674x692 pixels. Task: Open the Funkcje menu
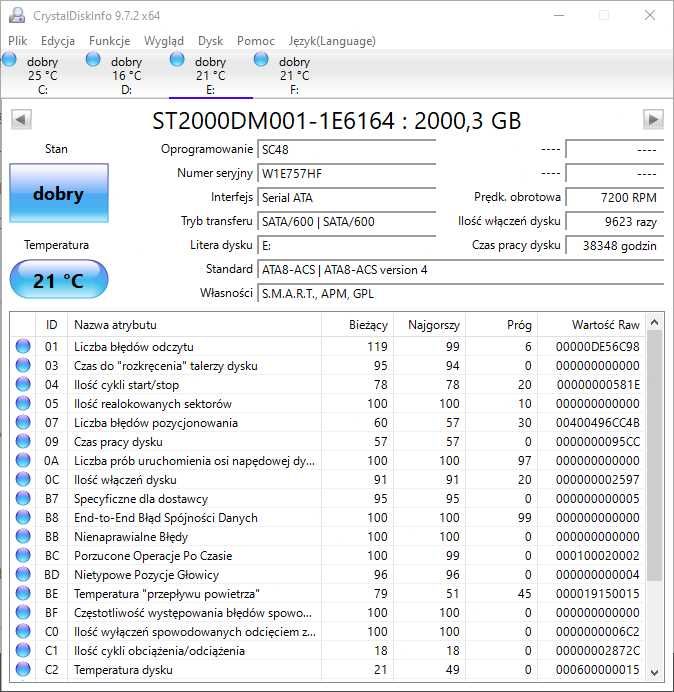pyautogui.click(x=109, y=41)
